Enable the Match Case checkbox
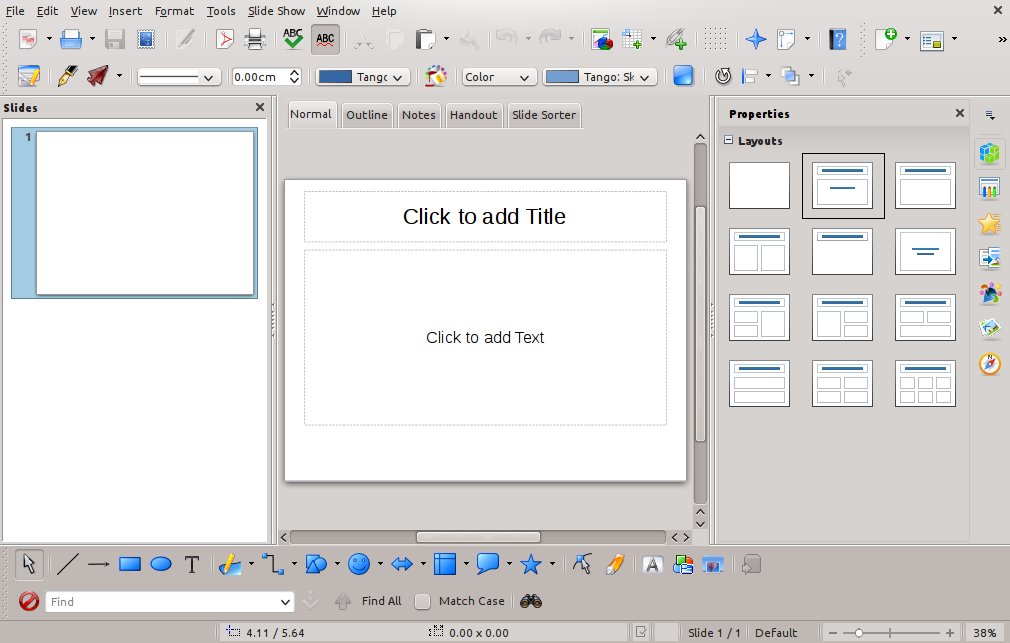The height and width of the screenshot is (643, 1010). pos(423,601)
